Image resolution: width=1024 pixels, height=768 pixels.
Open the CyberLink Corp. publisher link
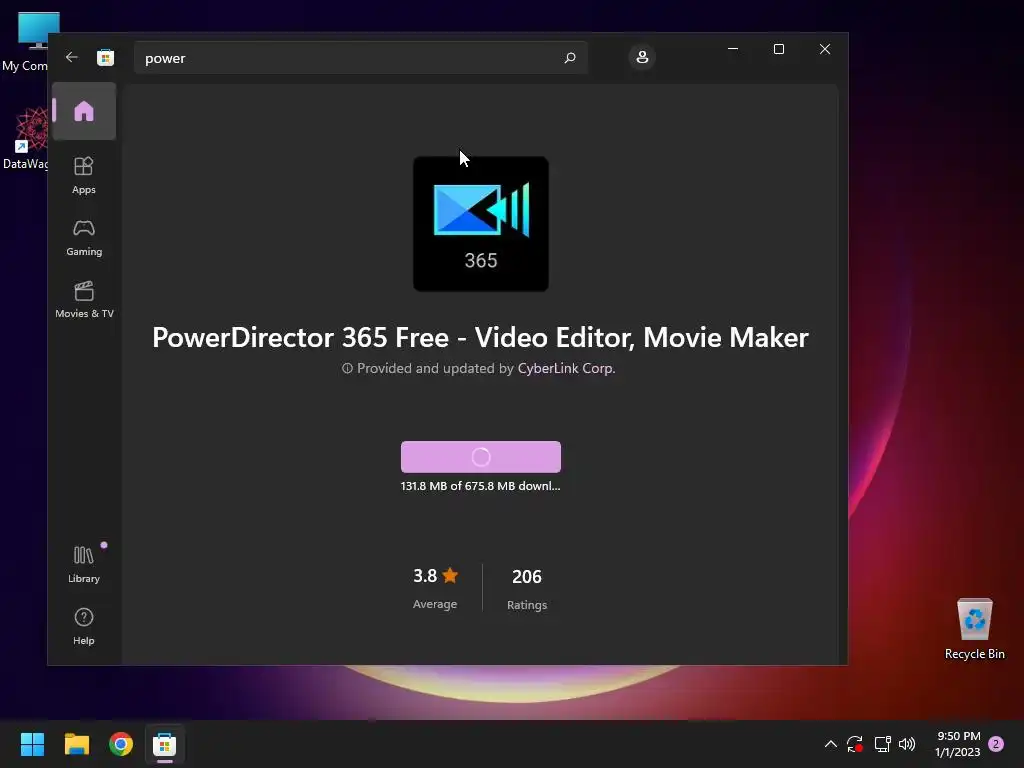tap(566, 368)
